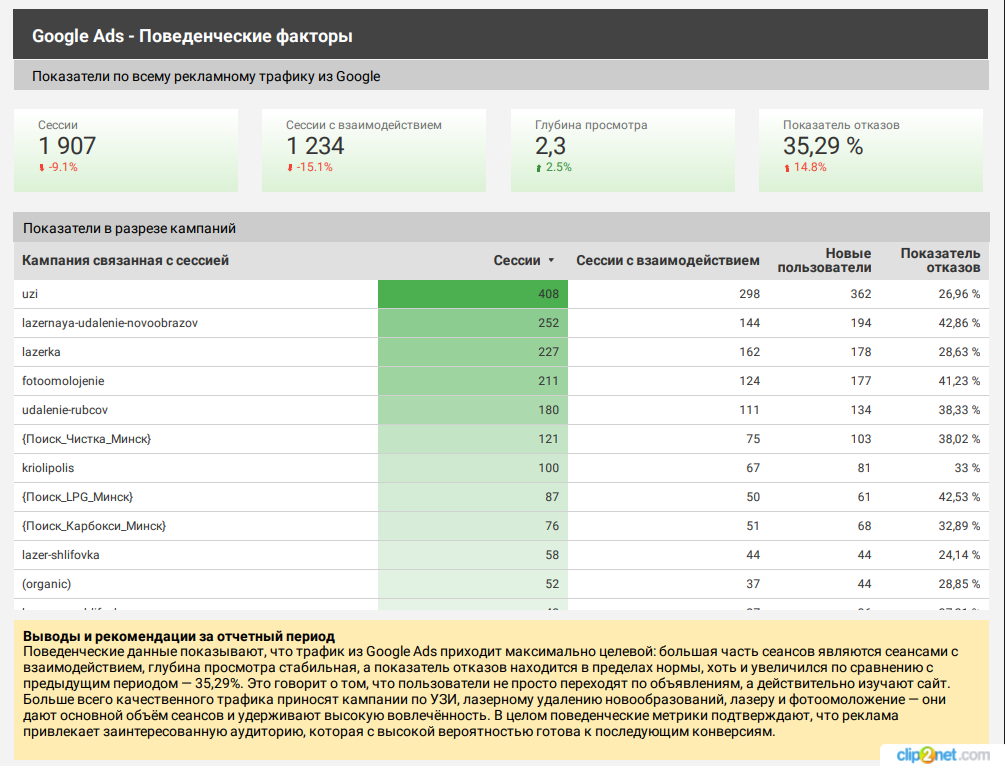Screen dimensions: 1005x766
Task: Select the Сессии scorecard showing 1 907
Action: (x=125, y=149)
